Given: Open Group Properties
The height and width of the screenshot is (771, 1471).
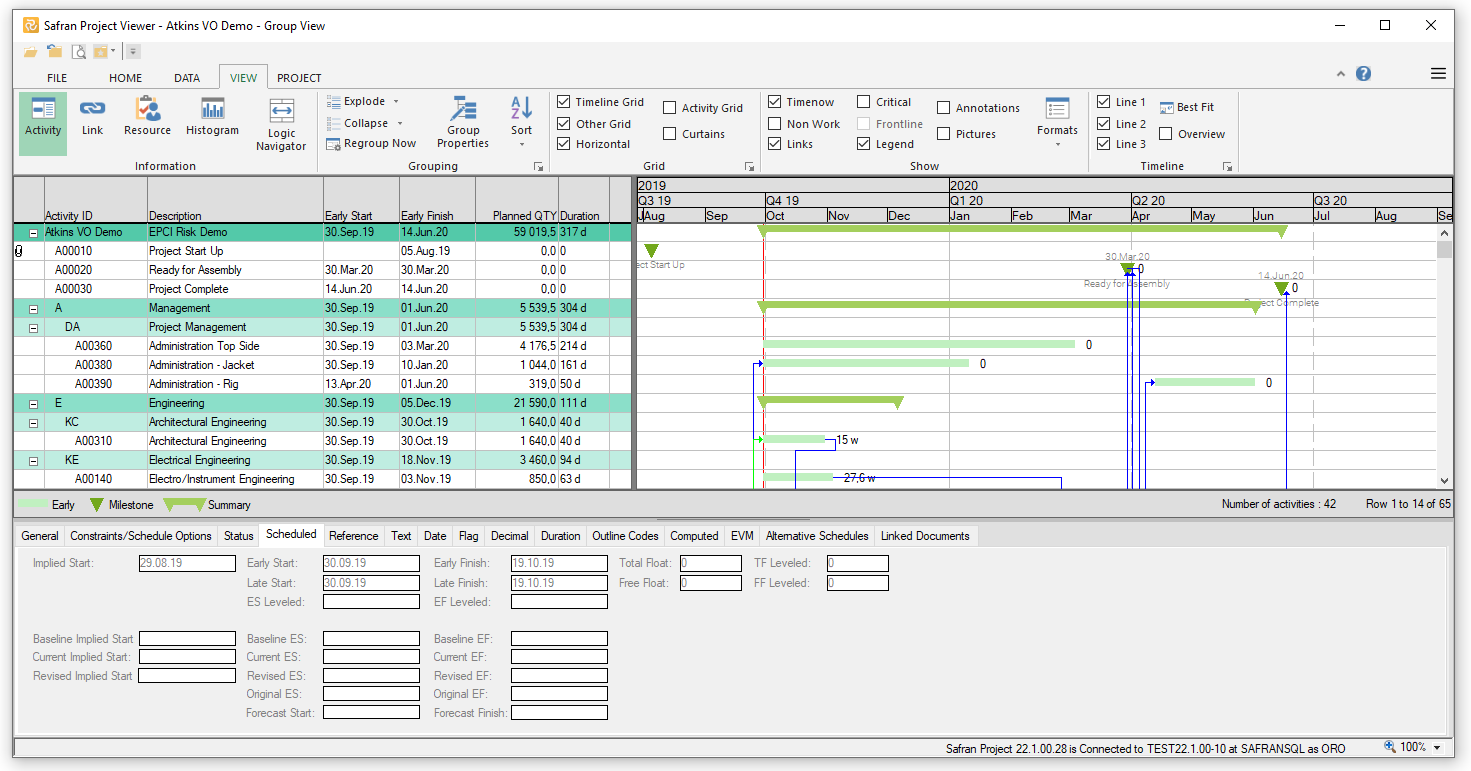Looking at the screenshot, I should [463, 108].
